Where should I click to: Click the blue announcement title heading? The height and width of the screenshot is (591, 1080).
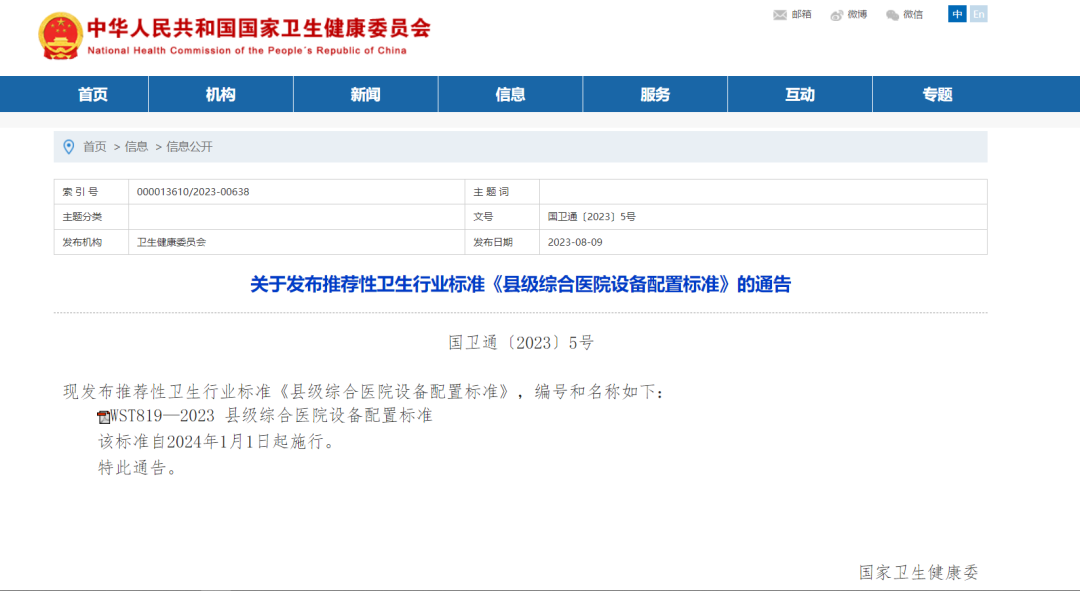[520, 285]
